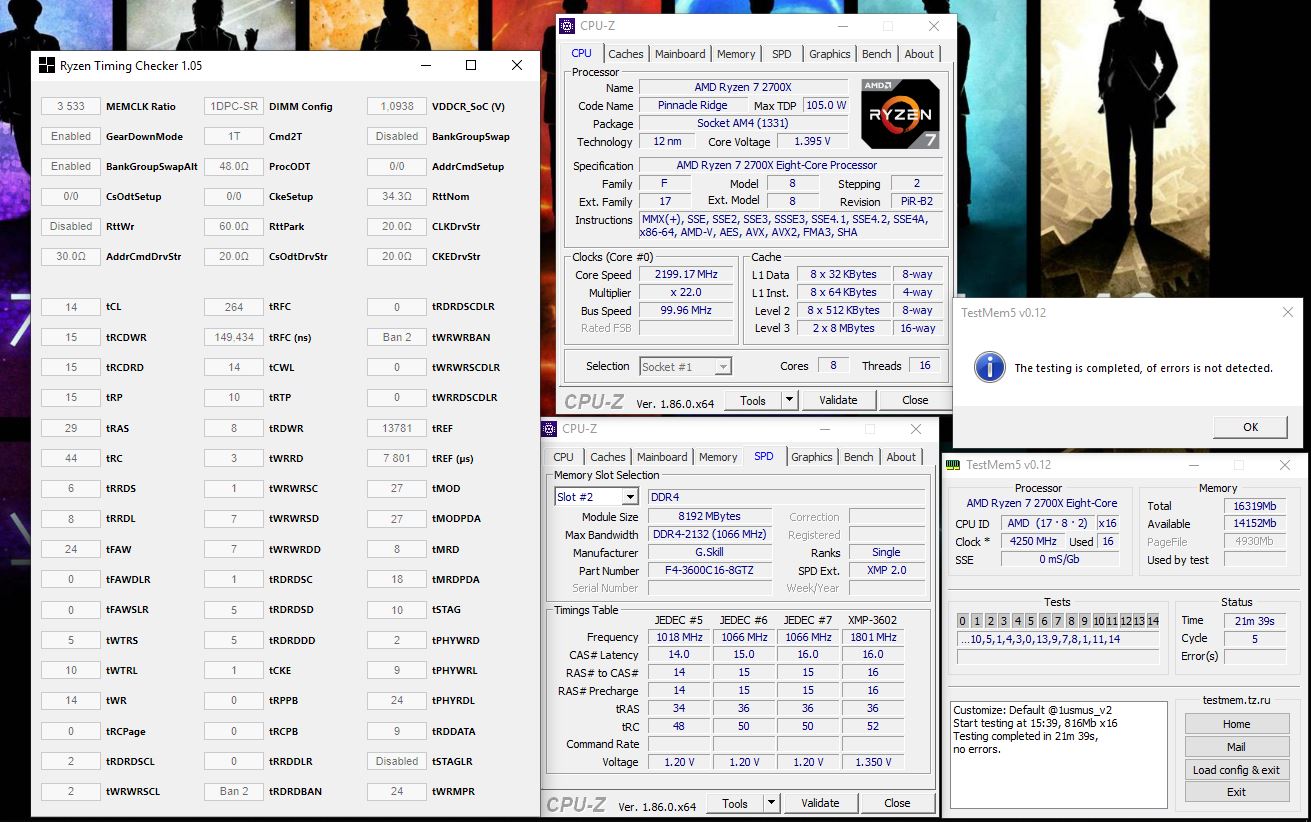Click Close button in the lower CPU-Z SPD window
The width and height of the screenshot is (1311, 822).
(897, 803)
